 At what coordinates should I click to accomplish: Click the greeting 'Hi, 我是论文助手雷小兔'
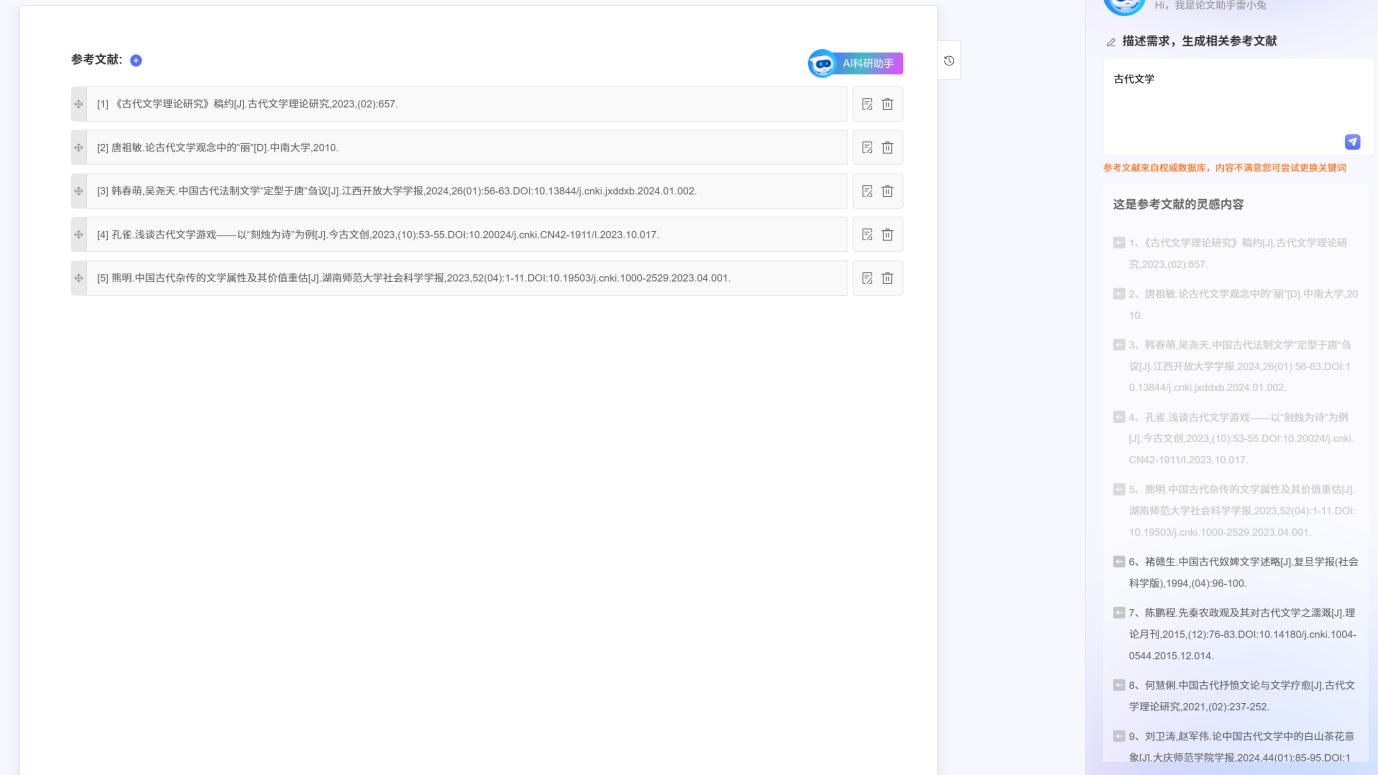click(1210, 6)
